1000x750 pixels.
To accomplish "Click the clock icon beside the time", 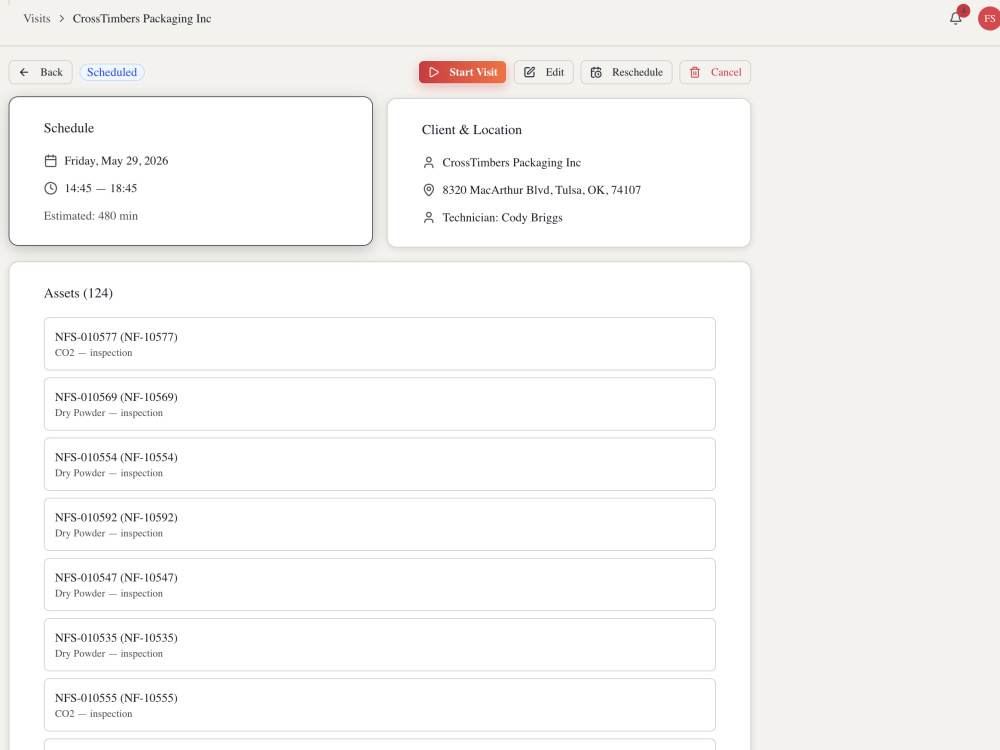I will click(x=50, y=188).
